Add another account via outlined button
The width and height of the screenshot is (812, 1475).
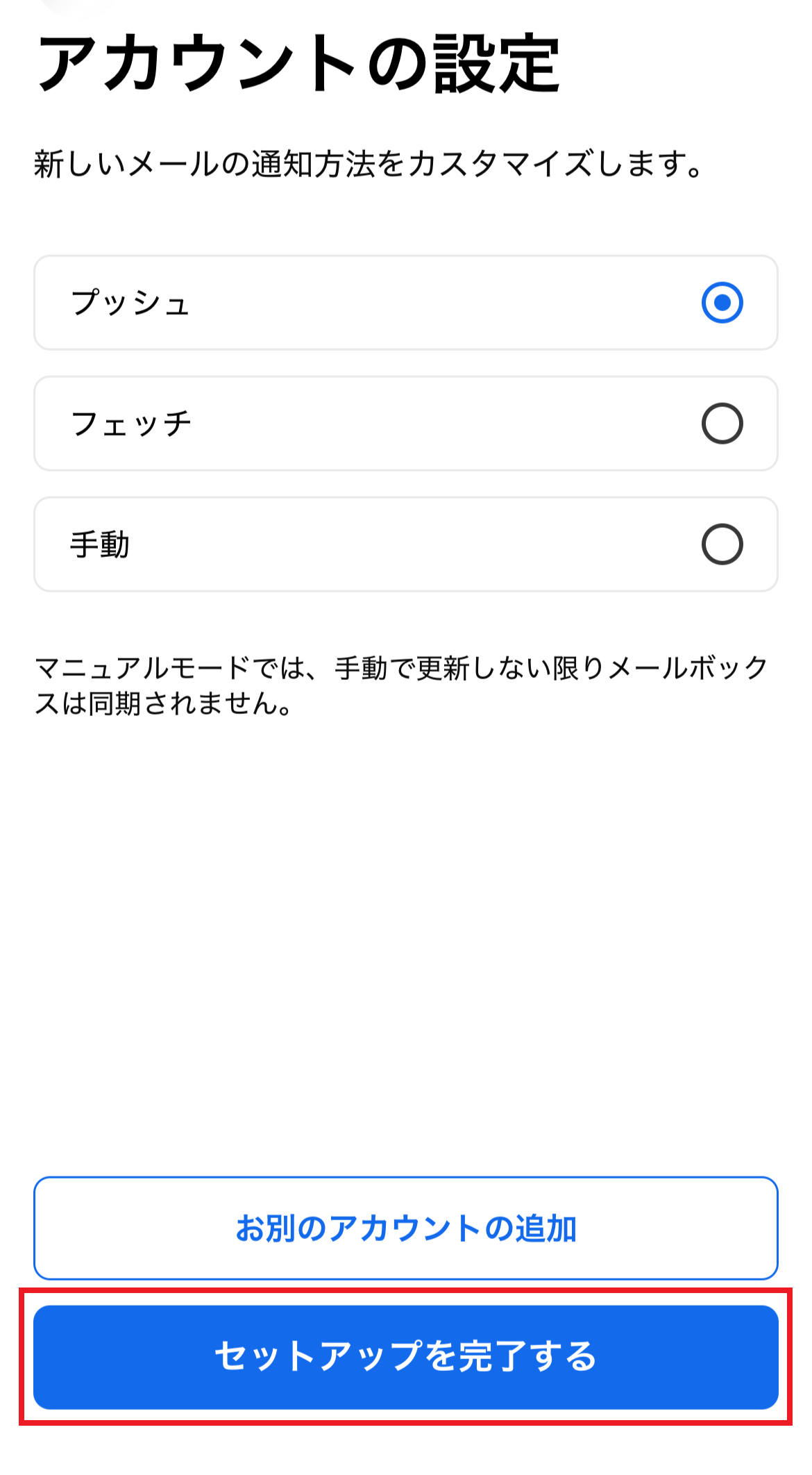pos(405,1228)
